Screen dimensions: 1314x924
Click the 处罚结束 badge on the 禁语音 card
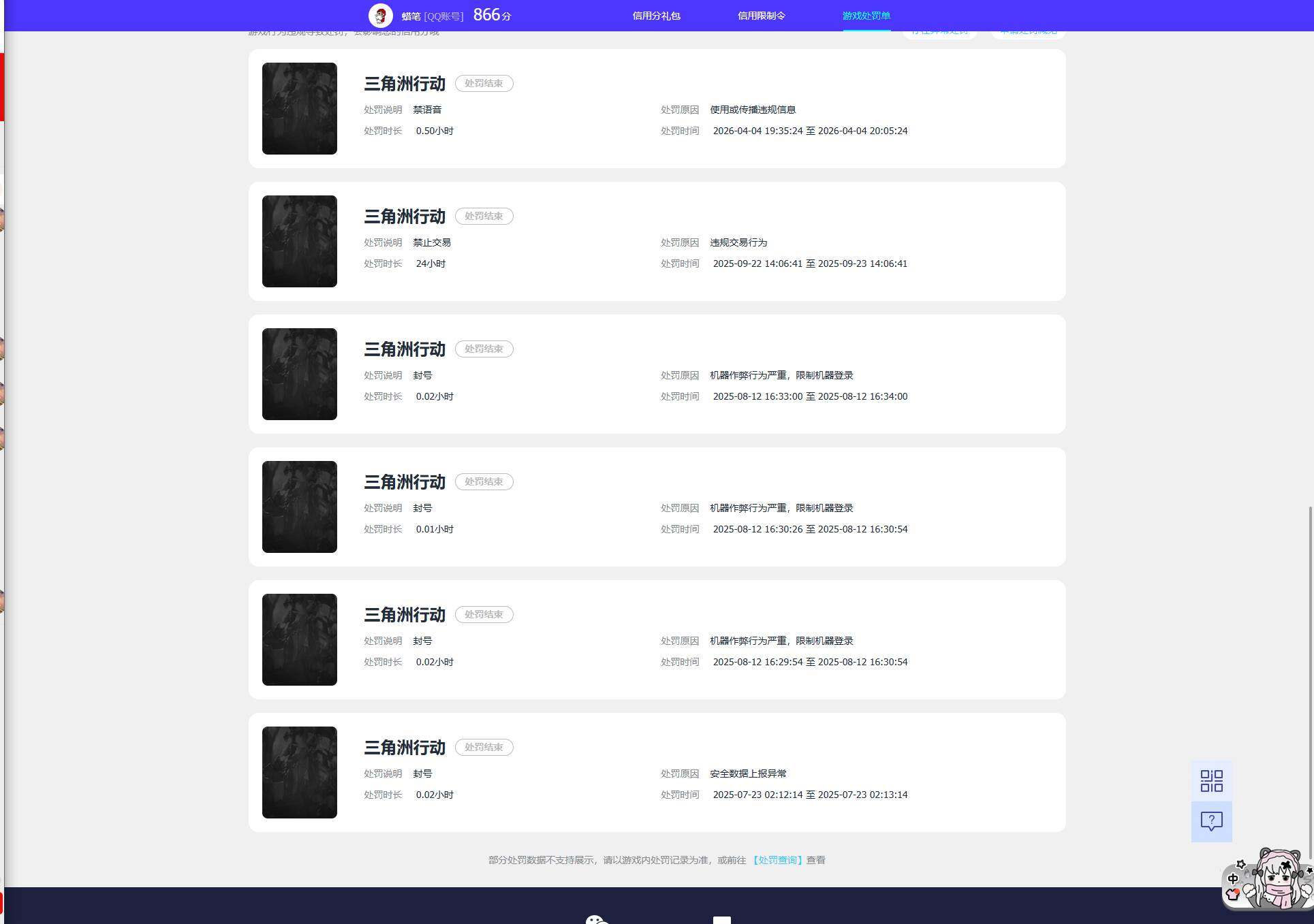pos(484,83)
